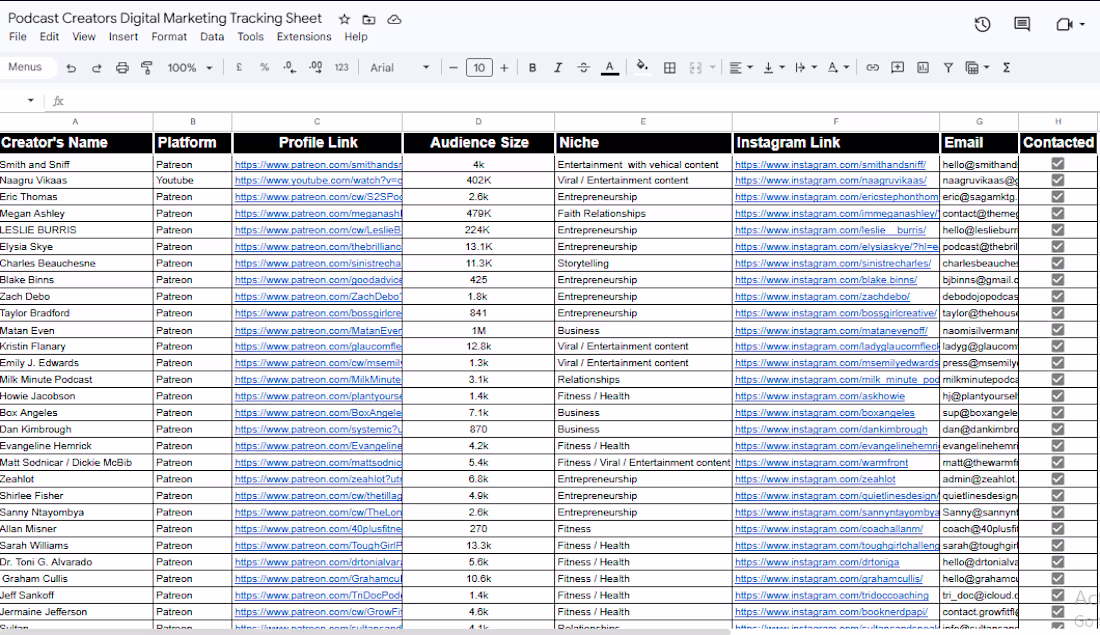
Task: Increase decimal places button
Action: [x=316, y=67]
